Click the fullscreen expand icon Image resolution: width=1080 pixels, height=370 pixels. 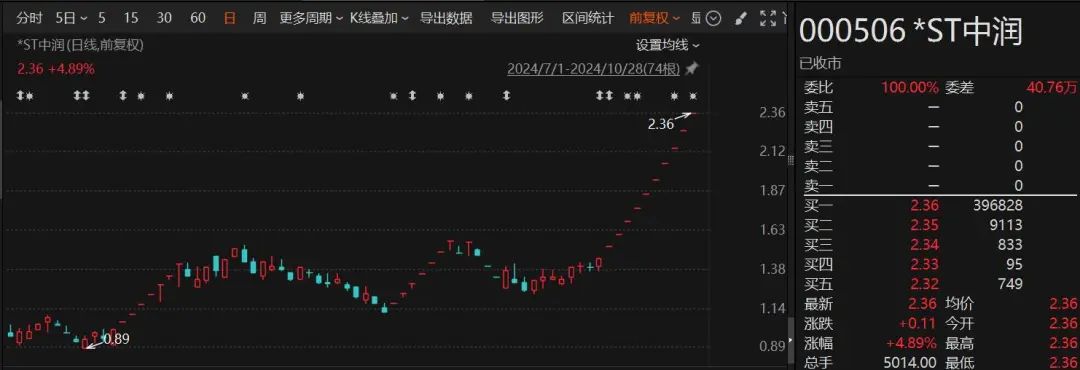[768, 19]
